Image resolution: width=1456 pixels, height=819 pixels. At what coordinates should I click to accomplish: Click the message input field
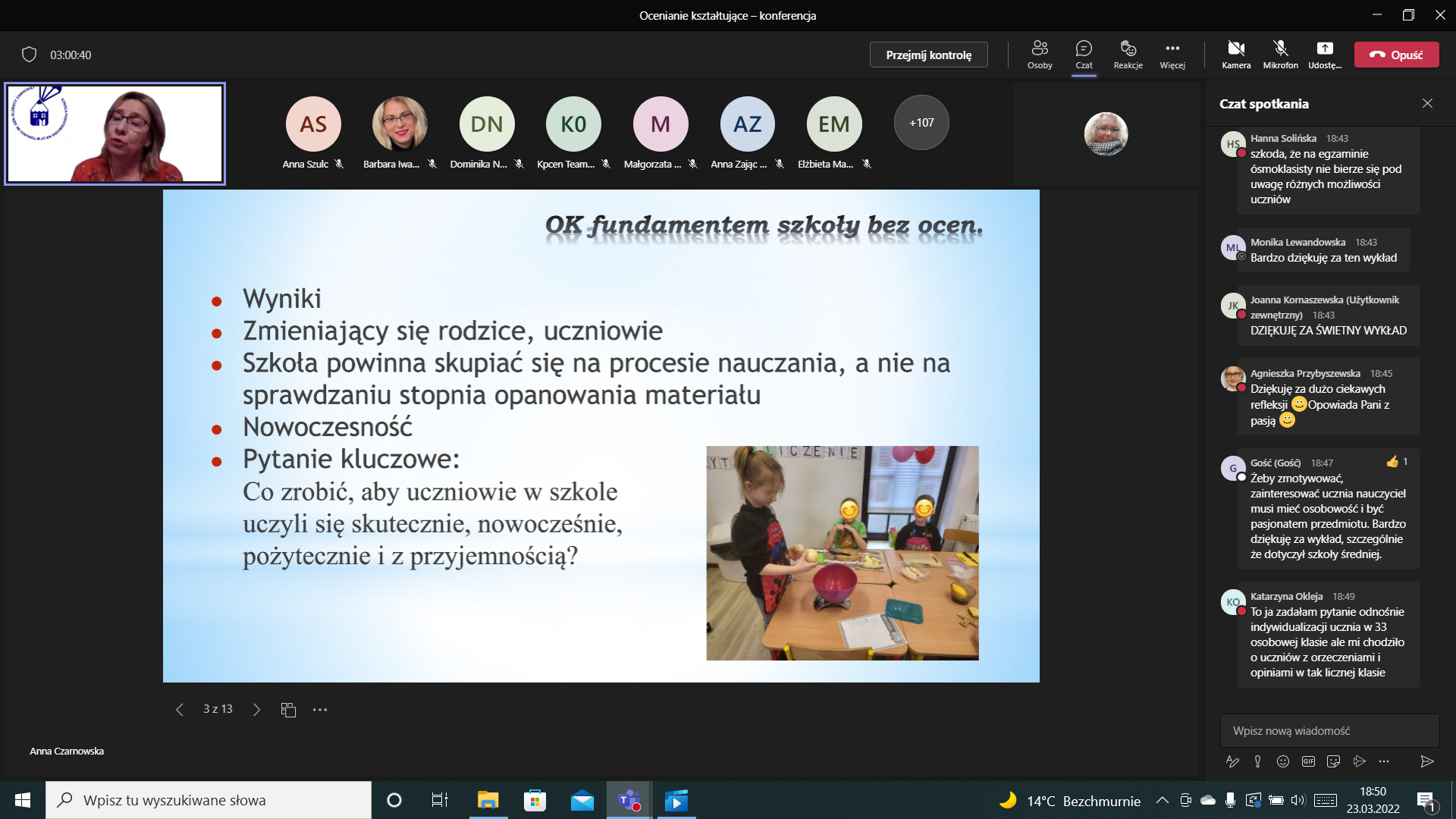coord(1329,730)
